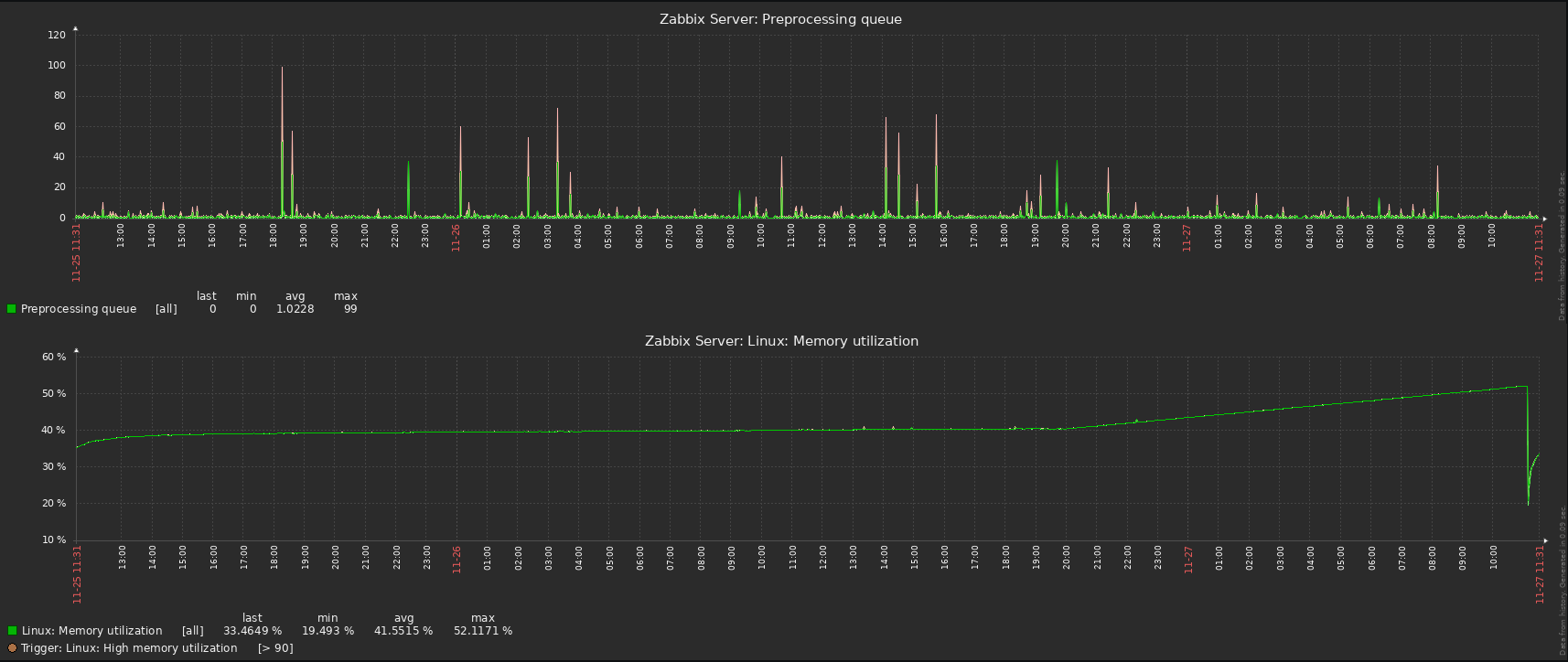Viewport: 1568px width, 662px height.
Task: Click '11-25 11:31' start label of Memory graph
Action: 77,574
